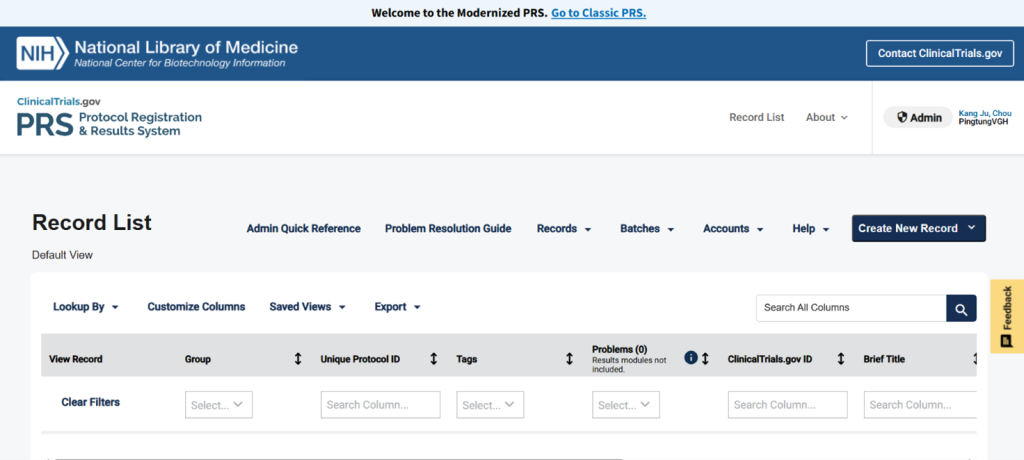Expand the Lookup By dropdown
Image resolution: width=1024 pixels, height=460 pixels.
(86, 306)
